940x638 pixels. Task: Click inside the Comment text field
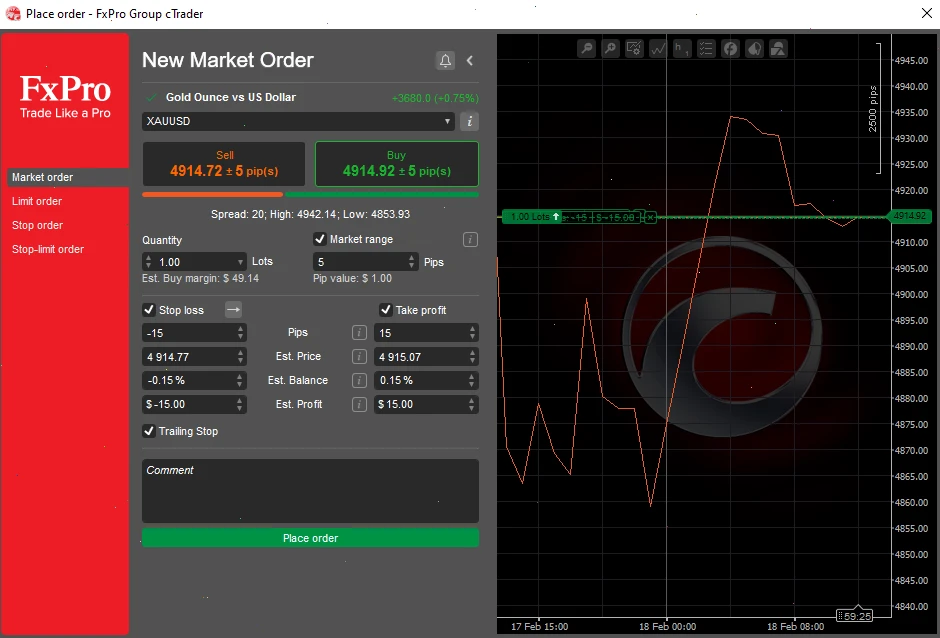point(310,488)
